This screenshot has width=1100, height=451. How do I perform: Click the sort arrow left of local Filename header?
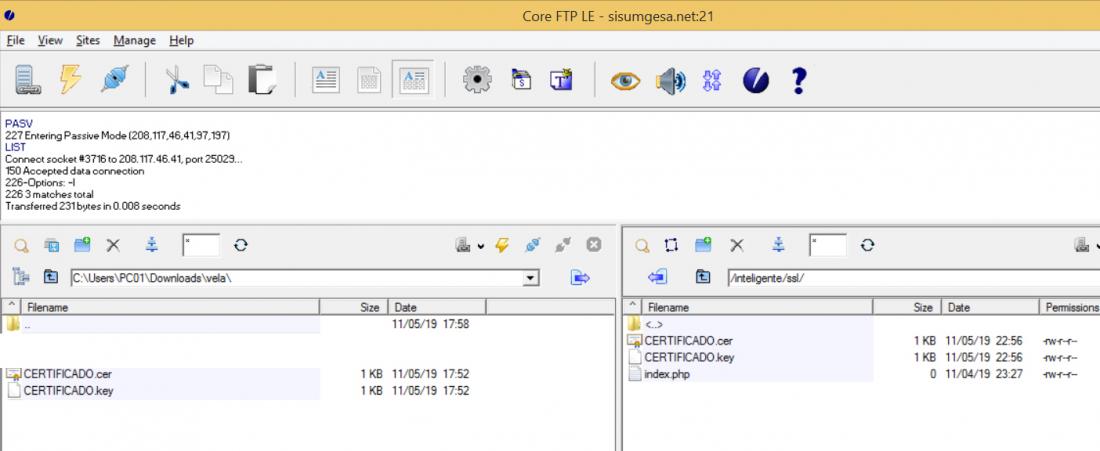[10, 307]
